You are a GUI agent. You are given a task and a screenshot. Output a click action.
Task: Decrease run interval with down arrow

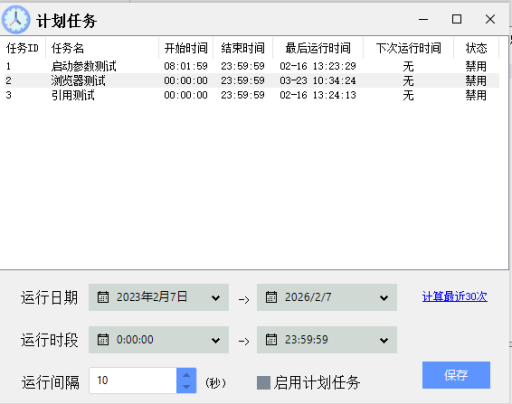(x=186, y=387)
